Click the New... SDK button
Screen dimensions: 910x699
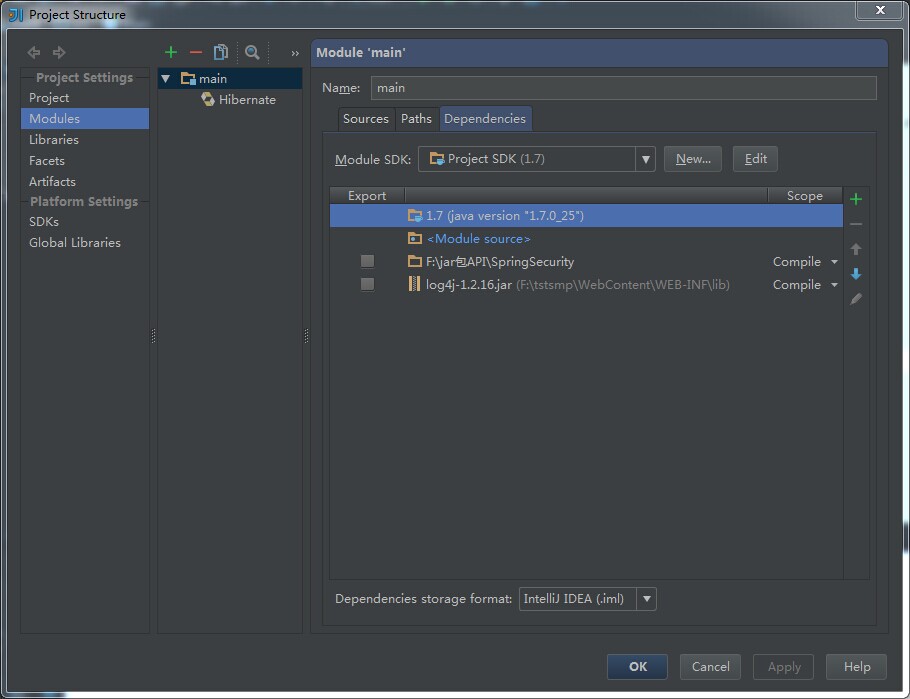693,159
